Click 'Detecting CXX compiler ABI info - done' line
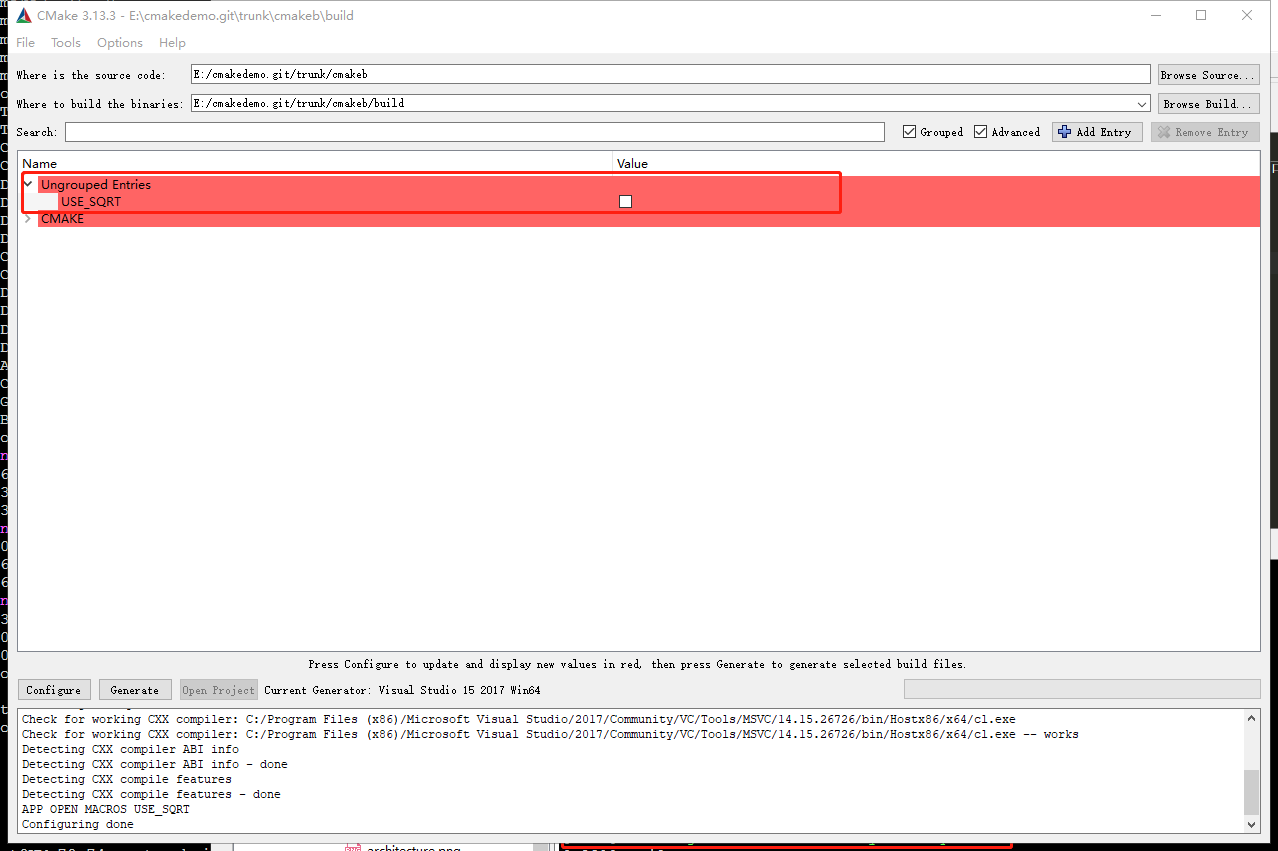Viewport: 1278px width, 851px height. [155, 764]
